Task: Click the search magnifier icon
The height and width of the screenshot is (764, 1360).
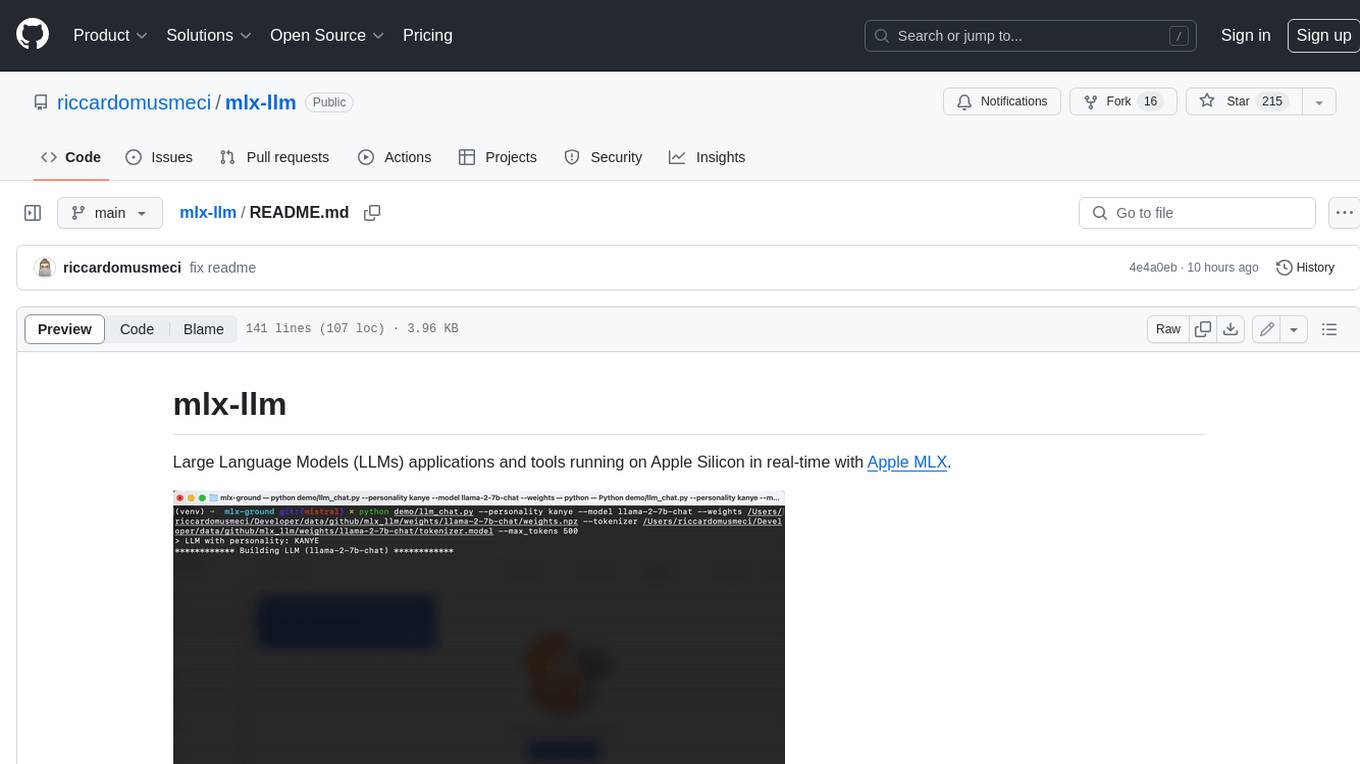Action: pyautogui.click(x=881, y=35)
